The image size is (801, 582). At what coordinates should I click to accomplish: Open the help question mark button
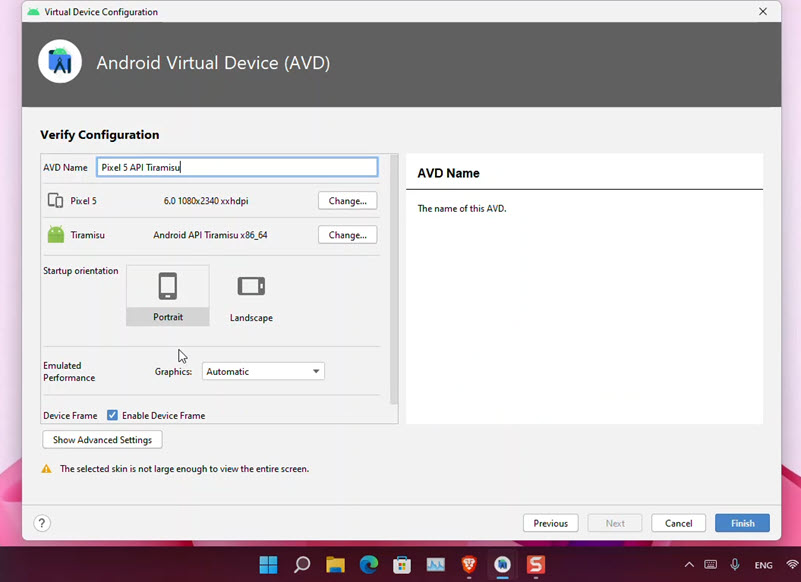[42, 523]
